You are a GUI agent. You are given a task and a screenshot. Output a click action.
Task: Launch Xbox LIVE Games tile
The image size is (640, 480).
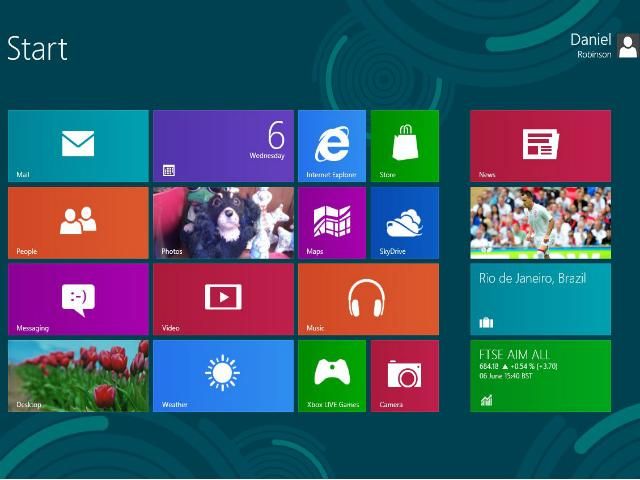click(332, 376)
